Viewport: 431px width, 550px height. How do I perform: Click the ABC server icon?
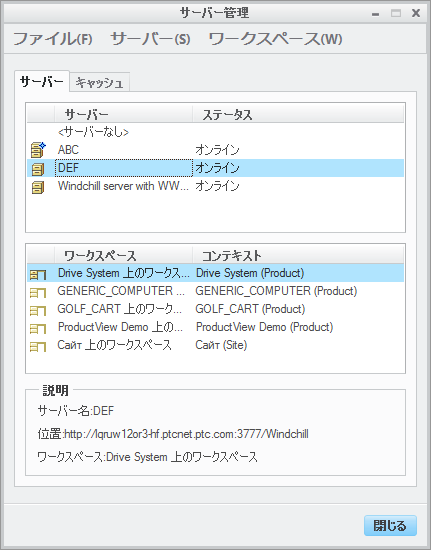tap(38, 150)
